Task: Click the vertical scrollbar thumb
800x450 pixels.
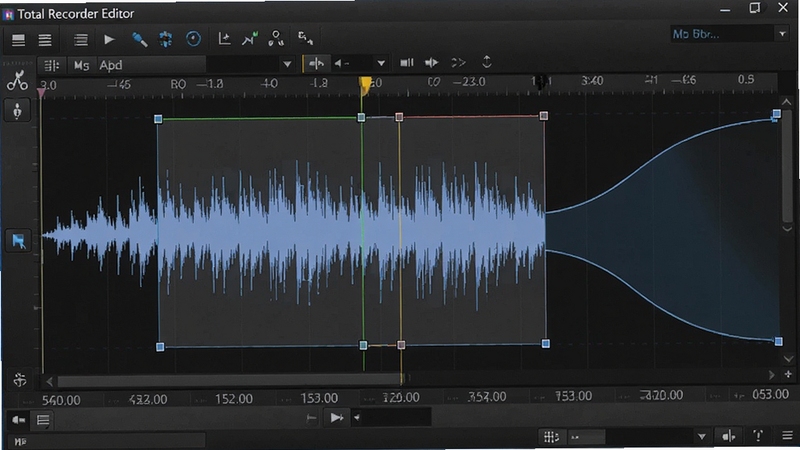Action: [x=787, y=165]
